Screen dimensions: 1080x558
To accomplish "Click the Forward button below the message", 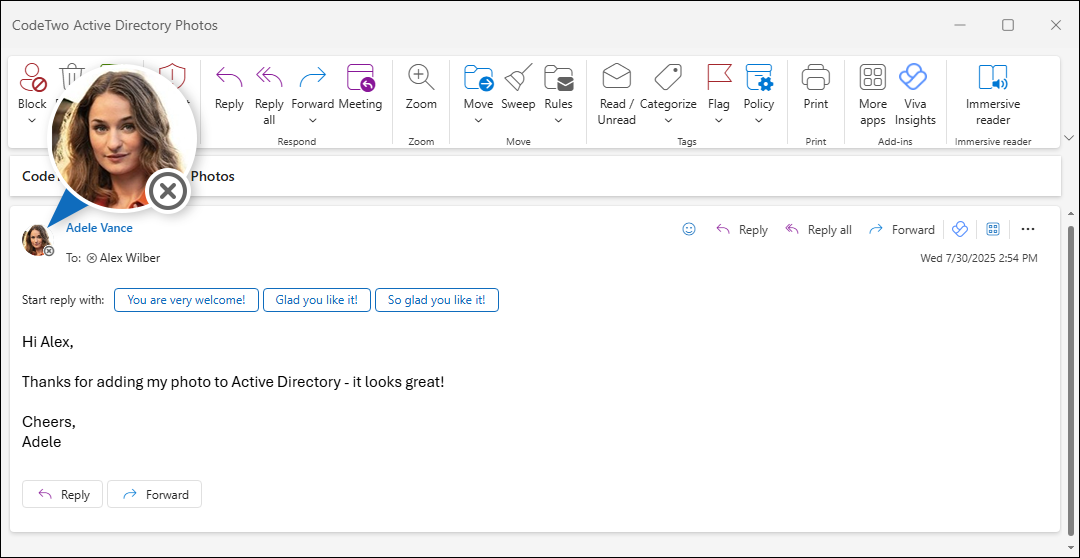I will (154, 494).
